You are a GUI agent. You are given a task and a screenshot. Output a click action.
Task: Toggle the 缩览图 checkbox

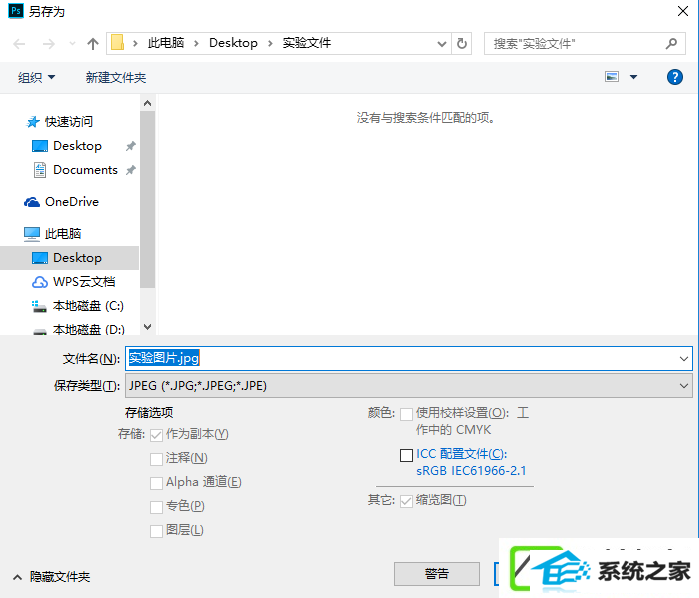[406, 501]
